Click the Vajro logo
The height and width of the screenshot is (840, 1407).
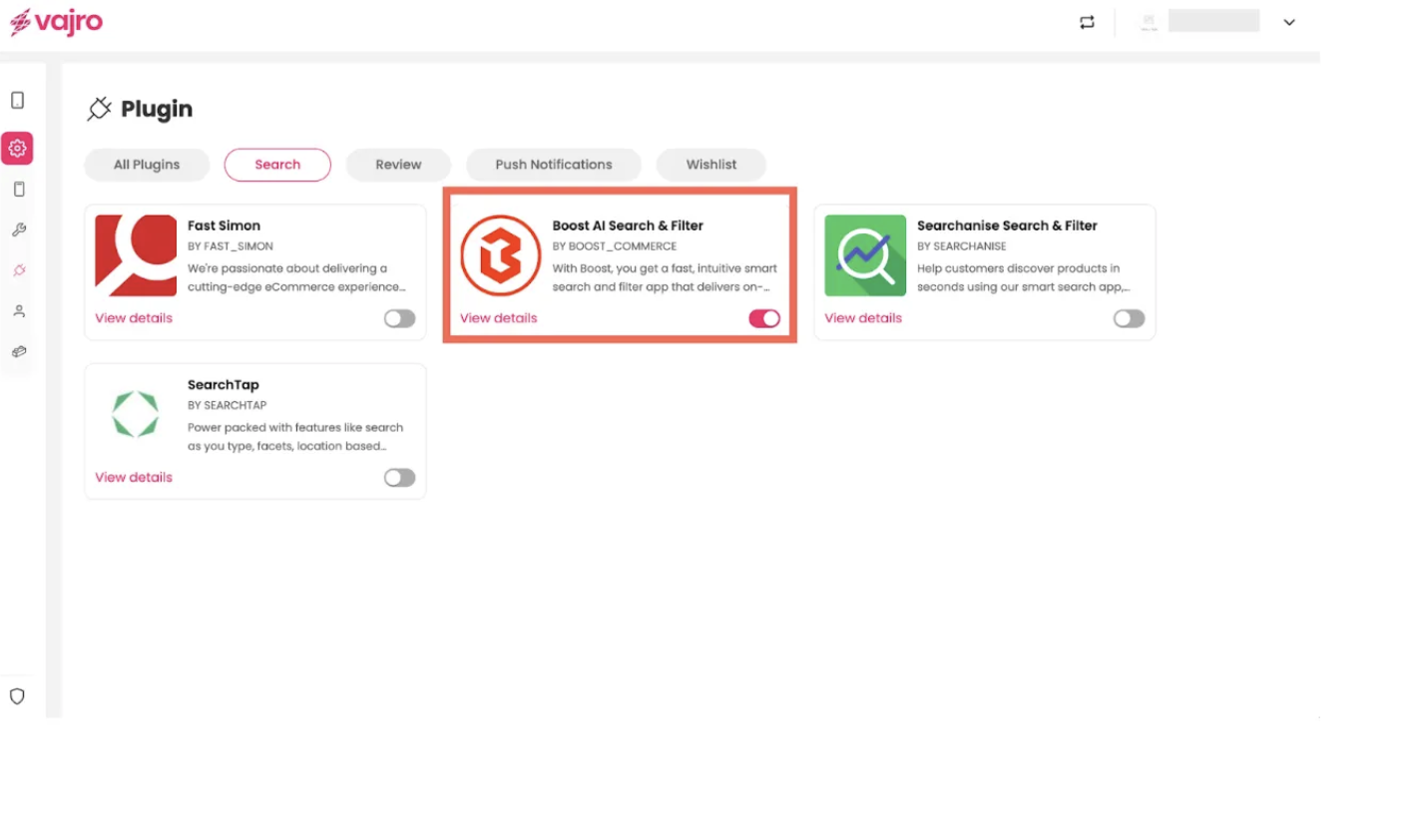point(56,22)
